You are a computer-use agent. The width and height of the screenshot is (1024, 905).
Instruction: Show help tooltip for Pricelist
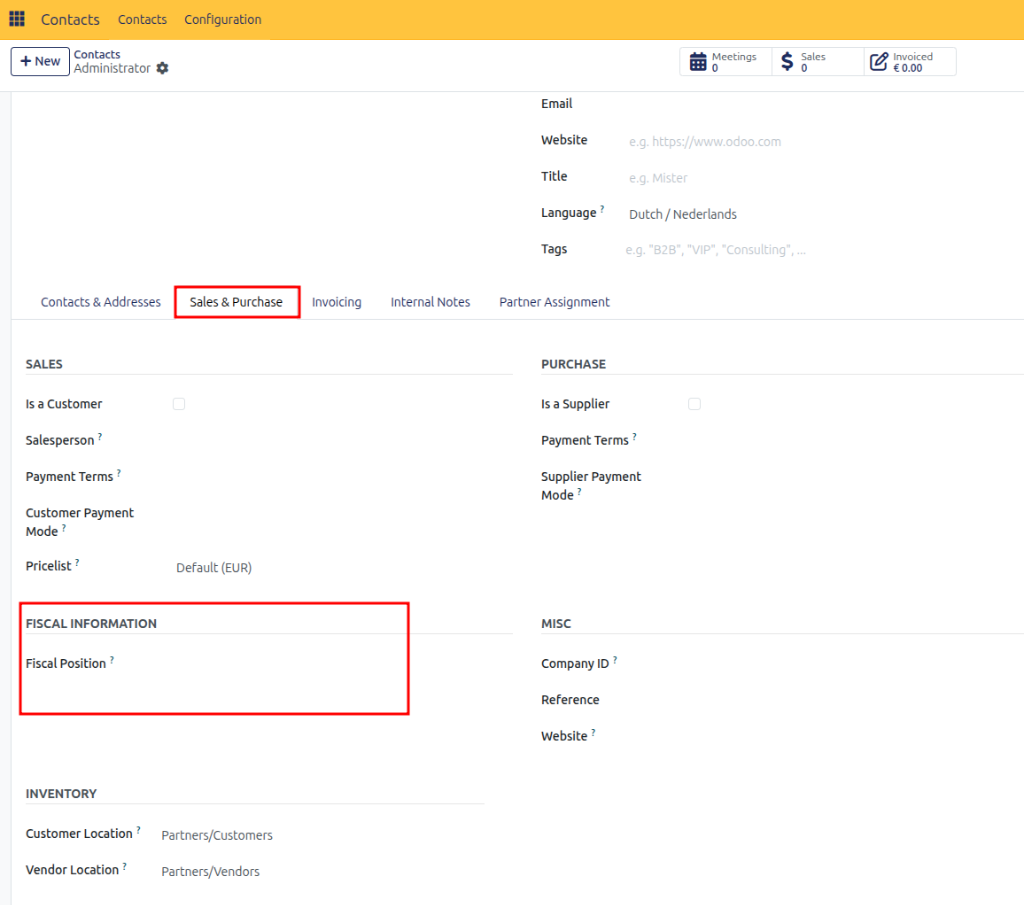(x=77, y=562)
